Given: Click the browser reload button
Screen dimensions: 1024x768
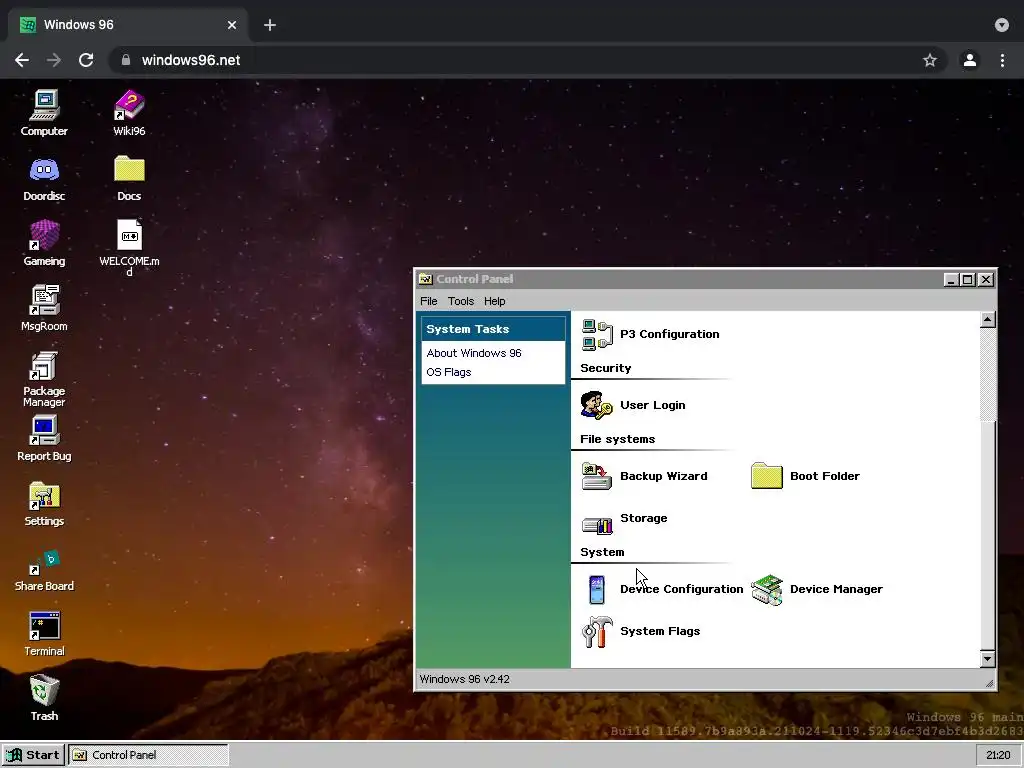Looking at the screenshot, I should point(86,60).
